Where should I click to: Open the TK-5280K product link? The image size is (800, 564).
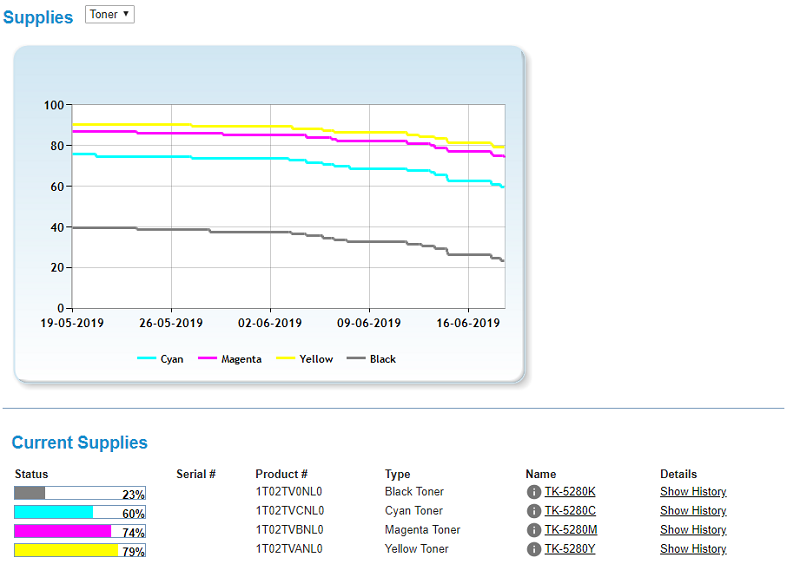pos(570,492)
